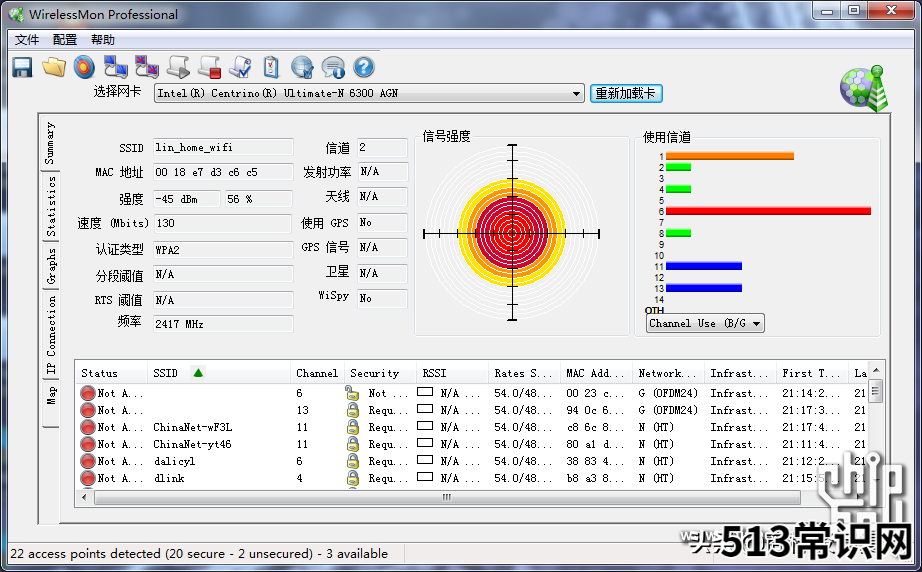Viewport: 922px width, 572px height.
Task: Click the bullseye target toolbar icon
Action: [x=84, y=68]
